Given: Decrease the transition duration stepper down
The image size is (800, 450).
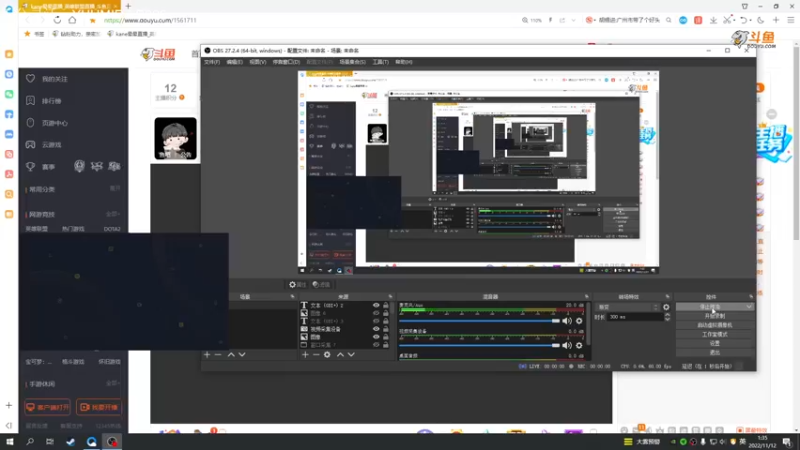Looking at the screenshot, I should coord(667,319).
